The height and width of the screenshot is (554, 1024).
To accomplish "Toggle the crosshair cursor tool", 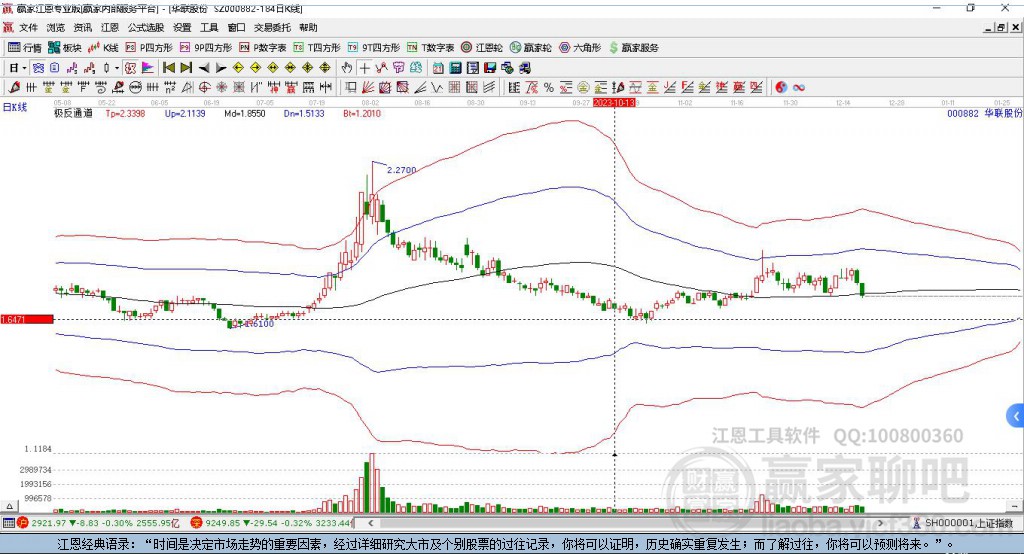I will point(364,68).
